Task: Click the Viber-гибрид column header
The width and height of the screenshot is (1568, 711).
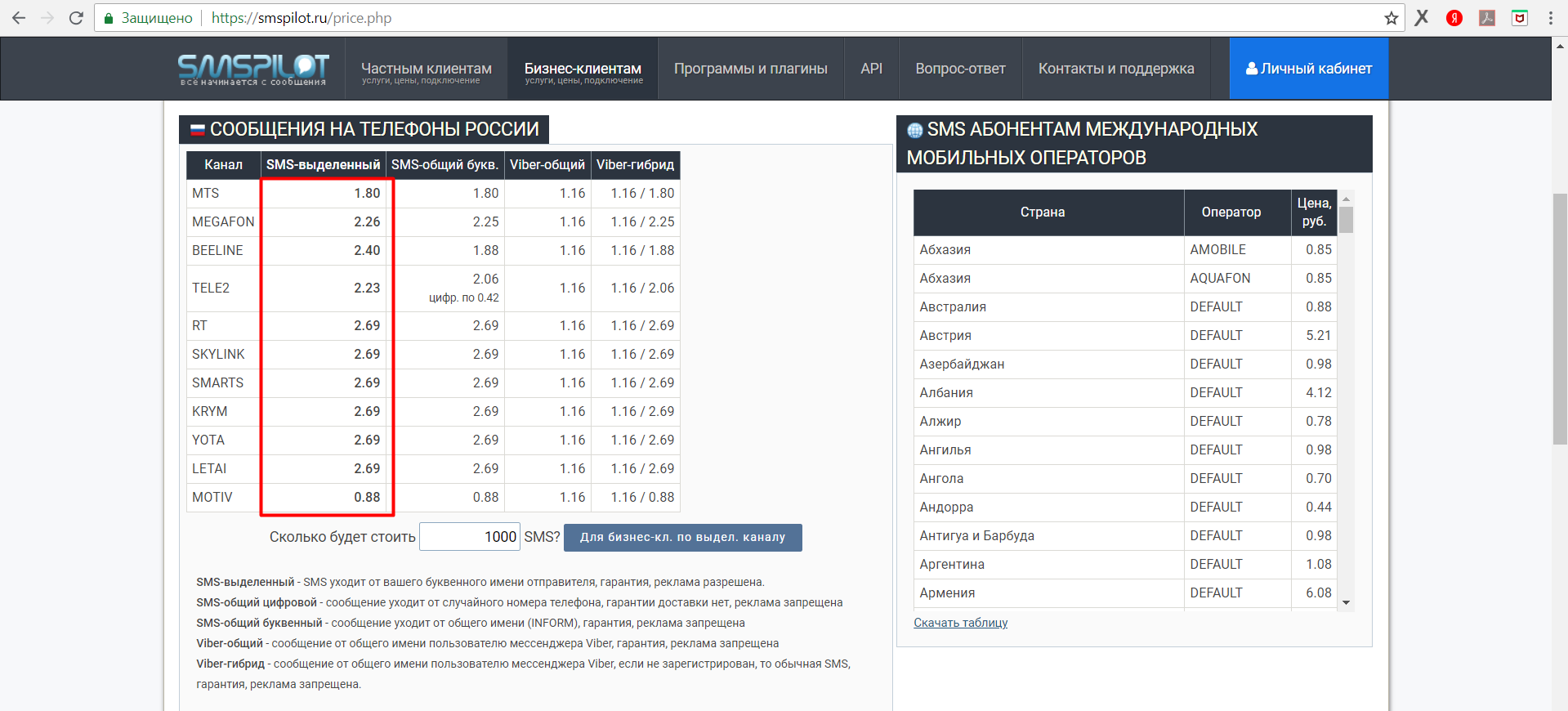Action: click(635, 165)
